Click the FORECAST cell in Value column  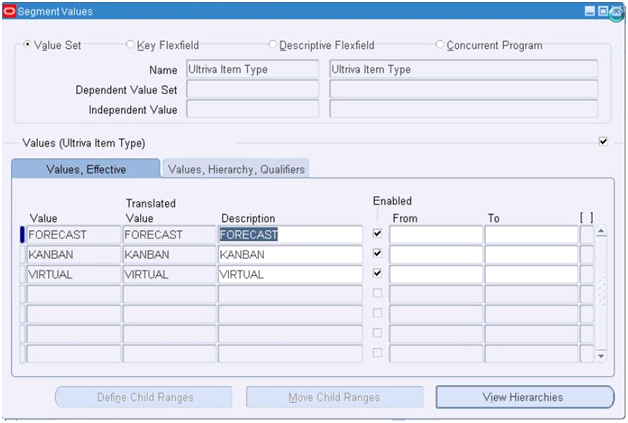(74, 235)
